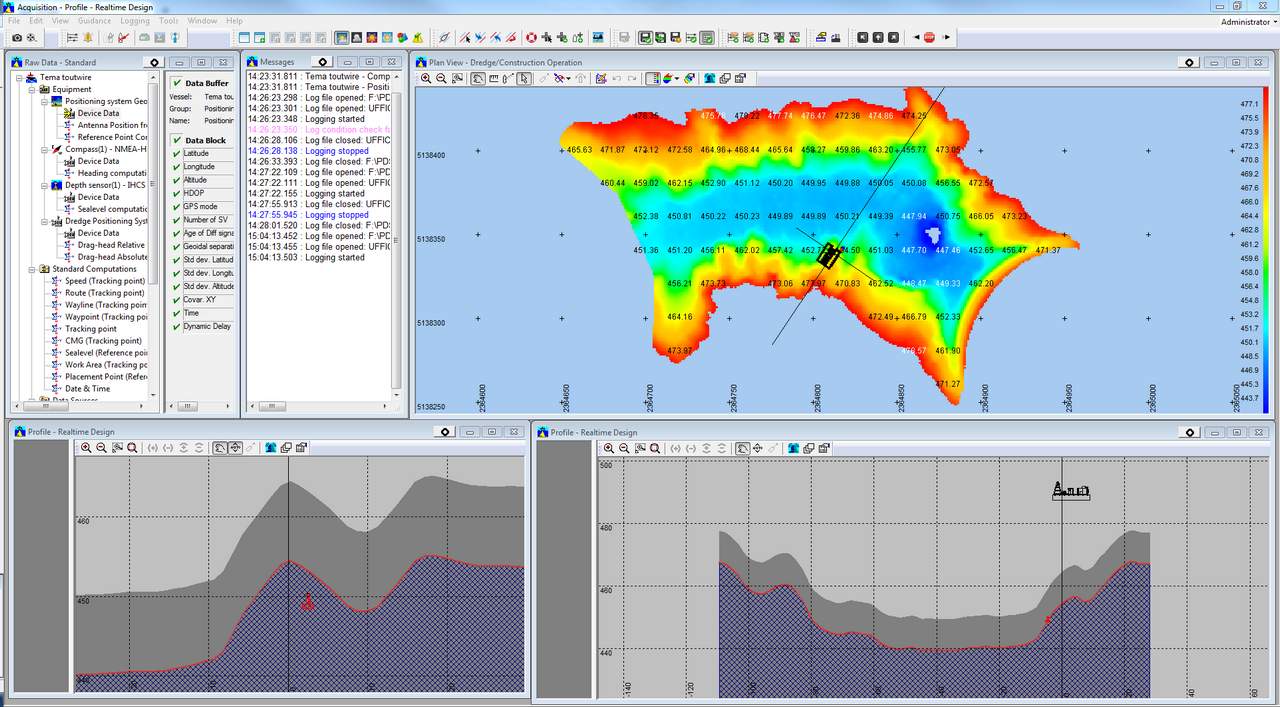Zoom out on the left Profile view
This screenshot has width=1280, height=707.
pyautogui.click(x=101, y=448)
